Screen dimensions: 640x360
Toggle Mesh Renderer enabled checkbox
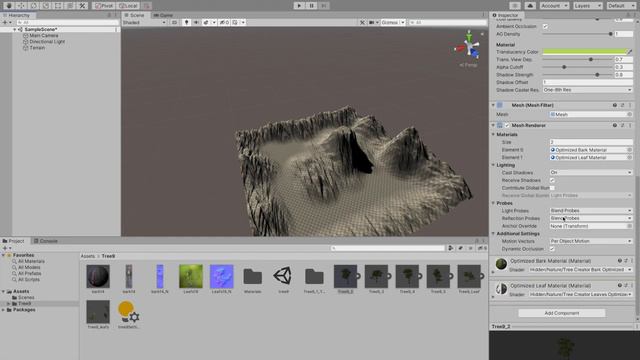pos(507,125)
